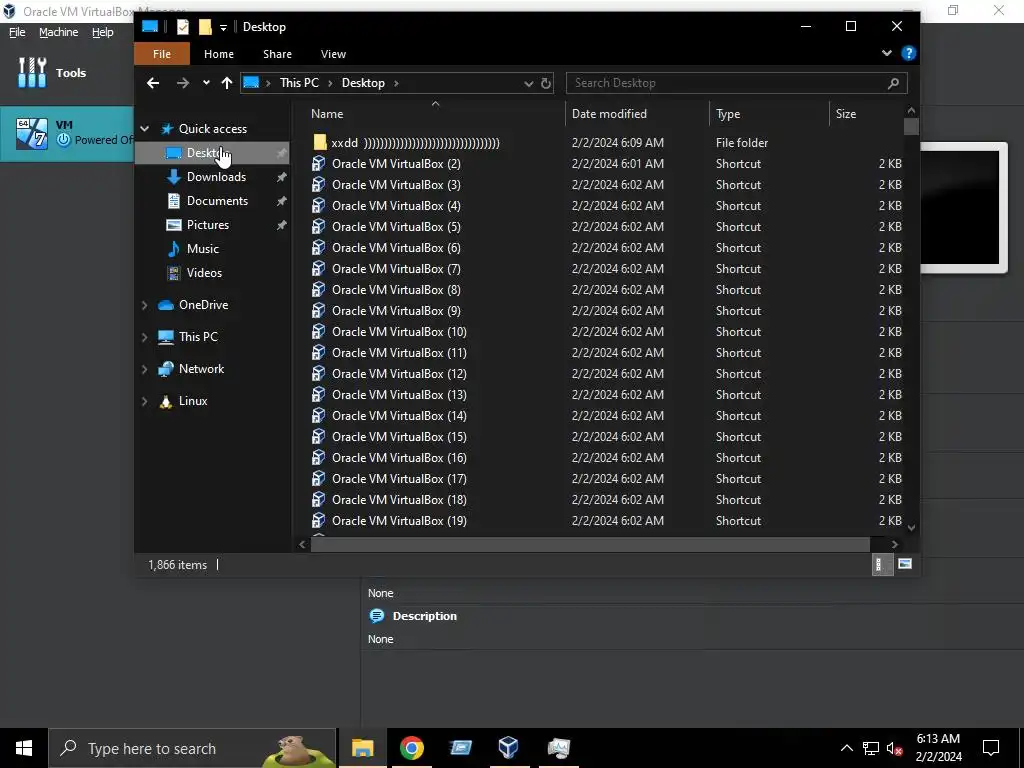Open Explorer help via the question mark icon
The height and width of the screenshot is (768, 1024).
pyautogui.click(x=908, y=54)
